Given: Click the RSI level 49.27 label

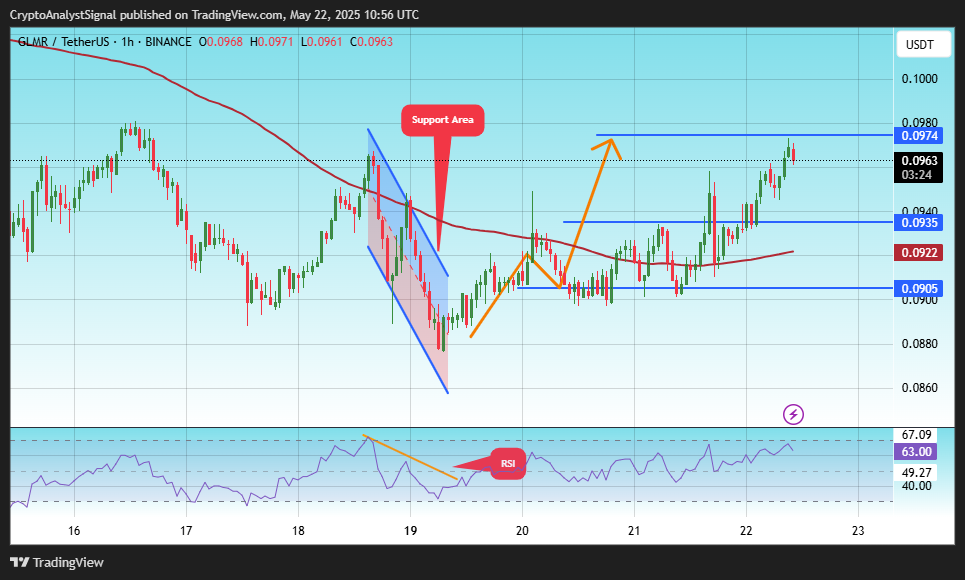Looking at the screenshot, I should pyautogui.click(x=916, y=472).
